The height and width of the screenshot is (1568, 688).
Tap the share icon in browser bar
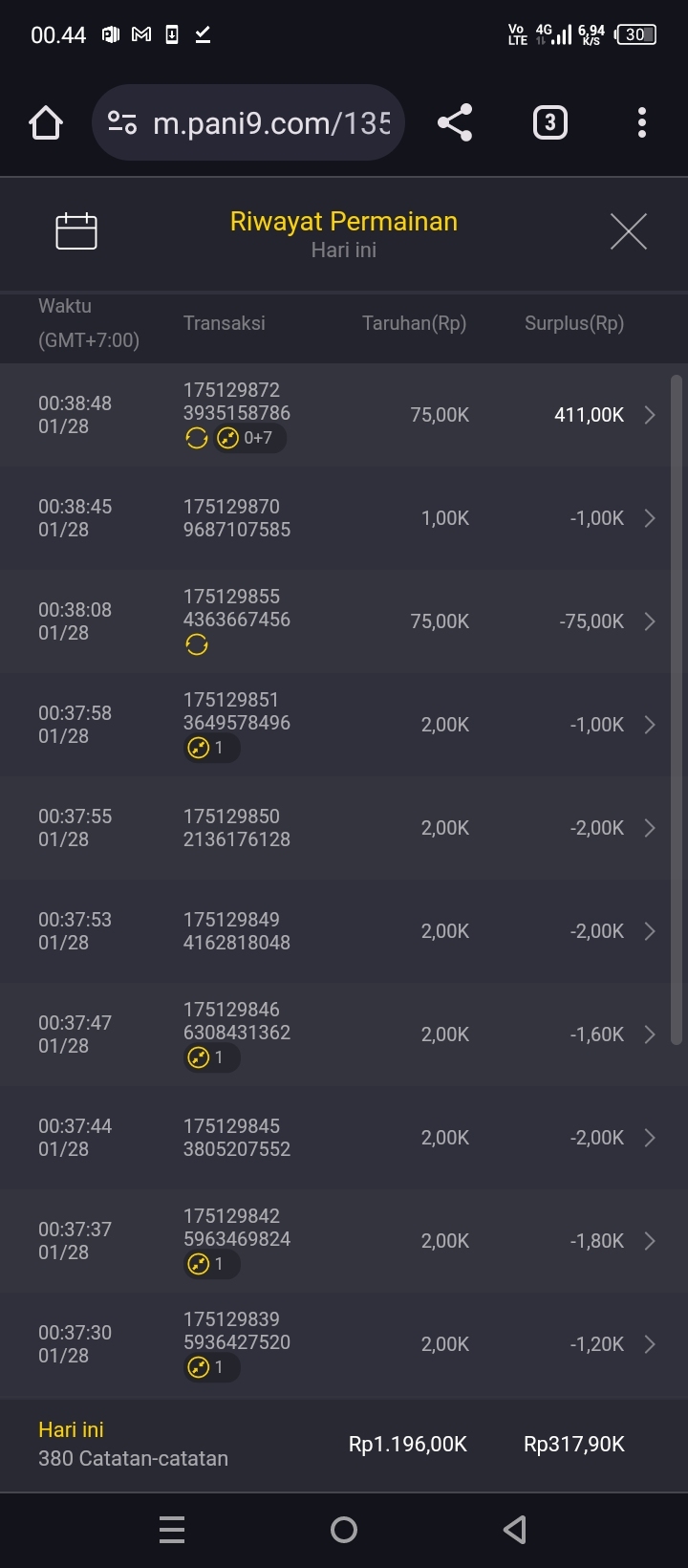pos(455,122)
